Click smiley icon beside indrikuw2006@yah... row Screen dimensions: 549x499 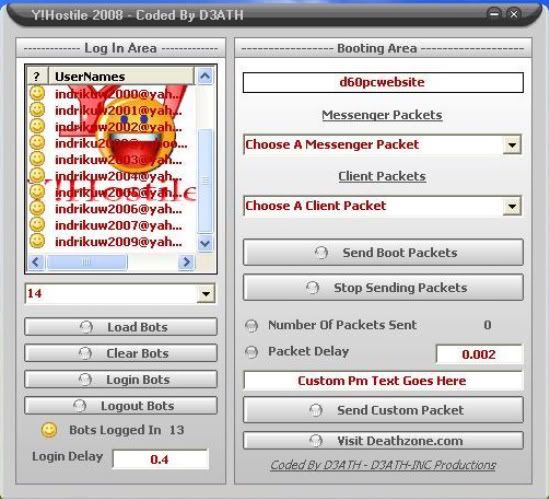[x=37, y=208]
